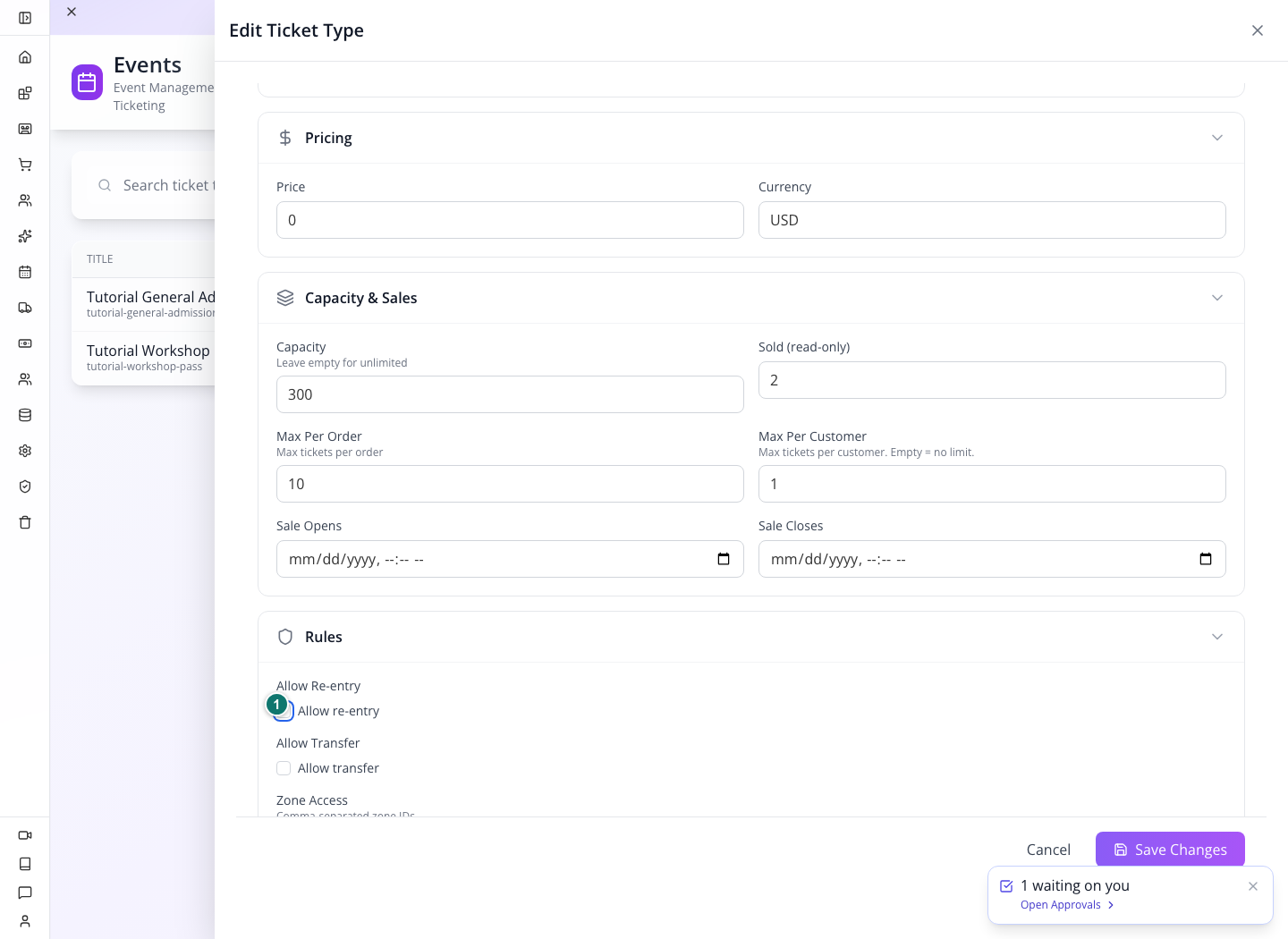Image resolution: width=1288 pixels, height=939 pixels.
Task: Click the purple Events calendar logo
Action: (87, 82)
